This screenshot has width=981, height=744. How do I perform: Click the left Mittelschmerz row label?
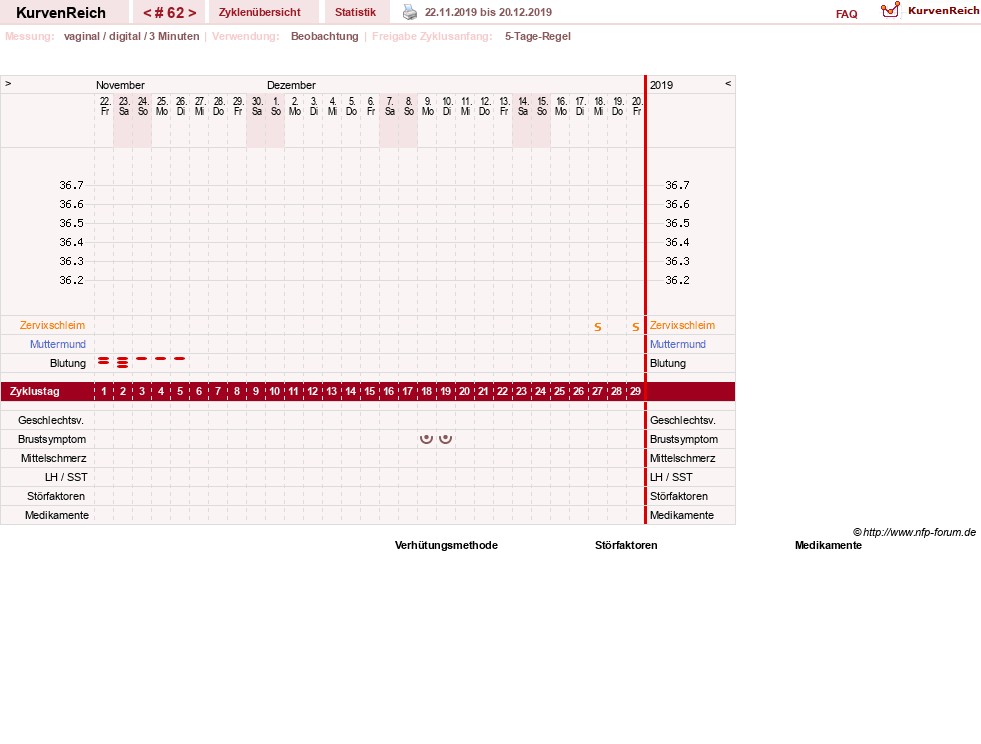point(53,458)
